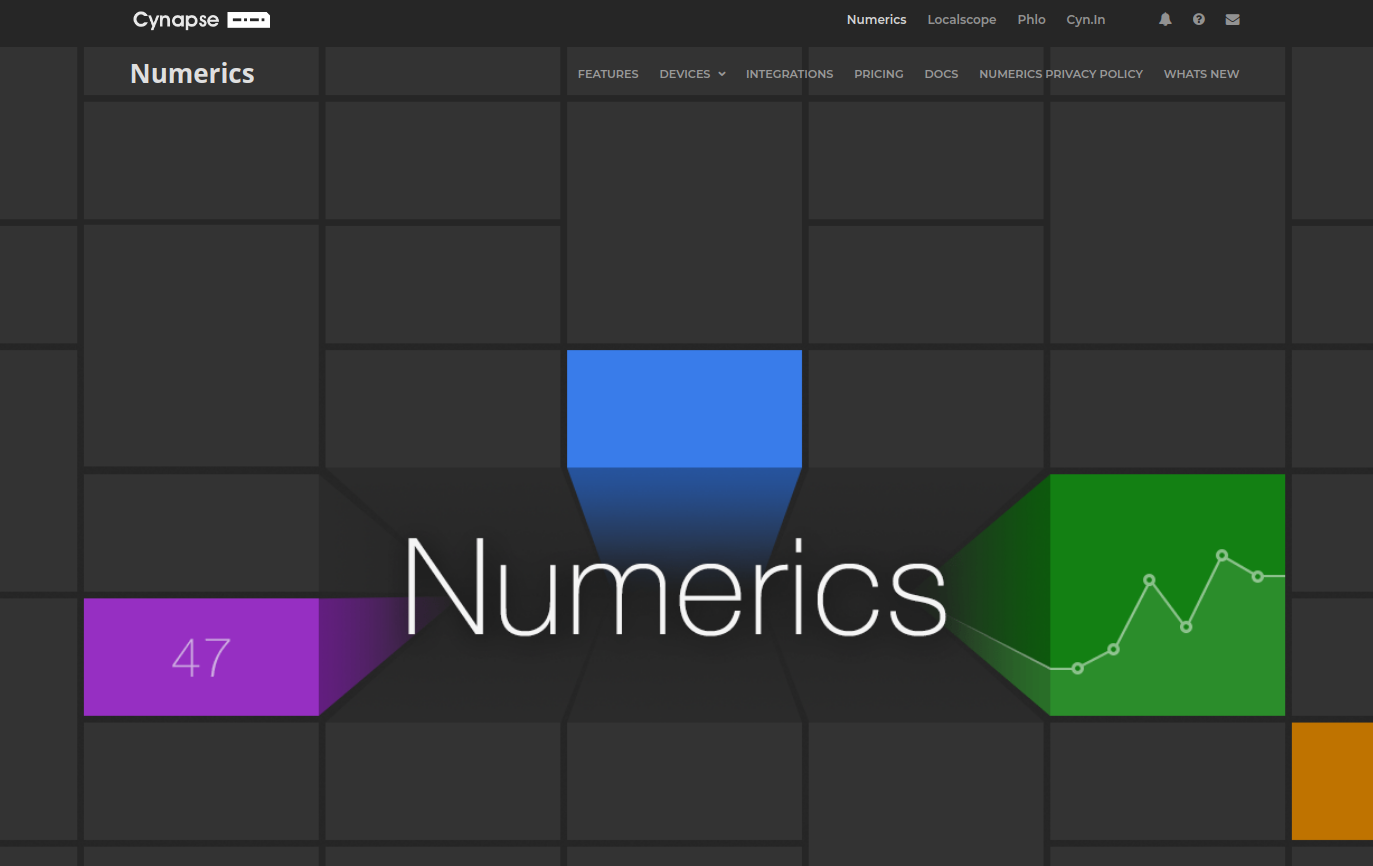Screen dimensions: 1373x866
Task: Expand the Devices dropdown menu
Action: tap(692, 74)
